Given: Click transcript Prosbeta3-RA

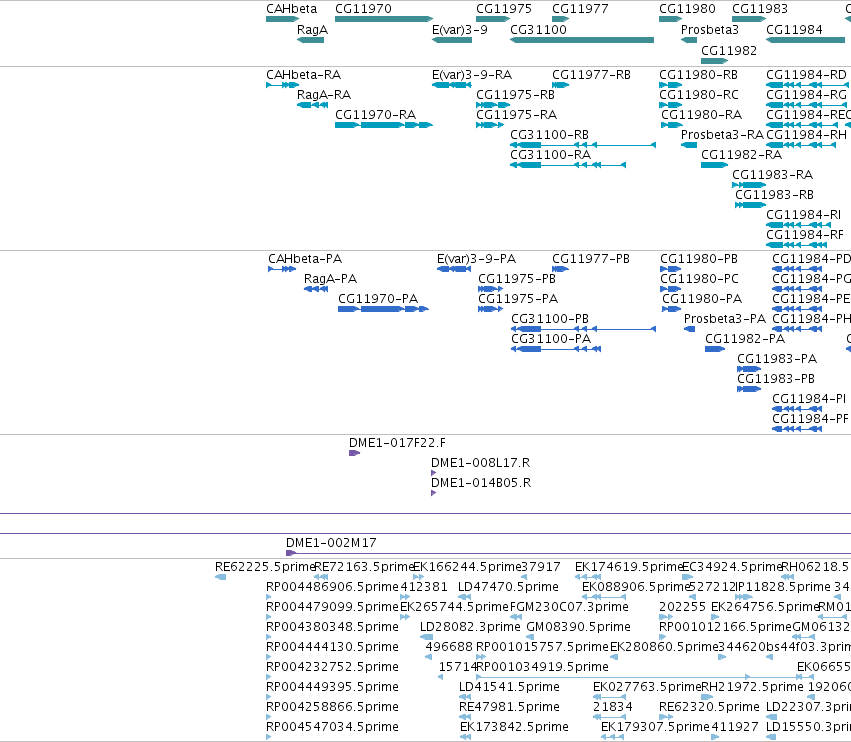Looking at the screenshot, I should click(x=722, y=135).
